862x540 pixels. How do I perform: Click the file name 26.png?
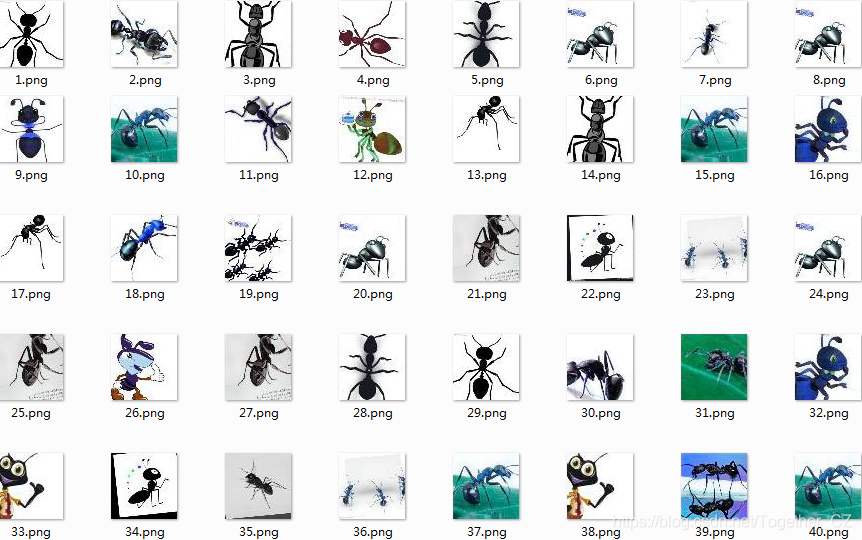(x=145, y=413)
